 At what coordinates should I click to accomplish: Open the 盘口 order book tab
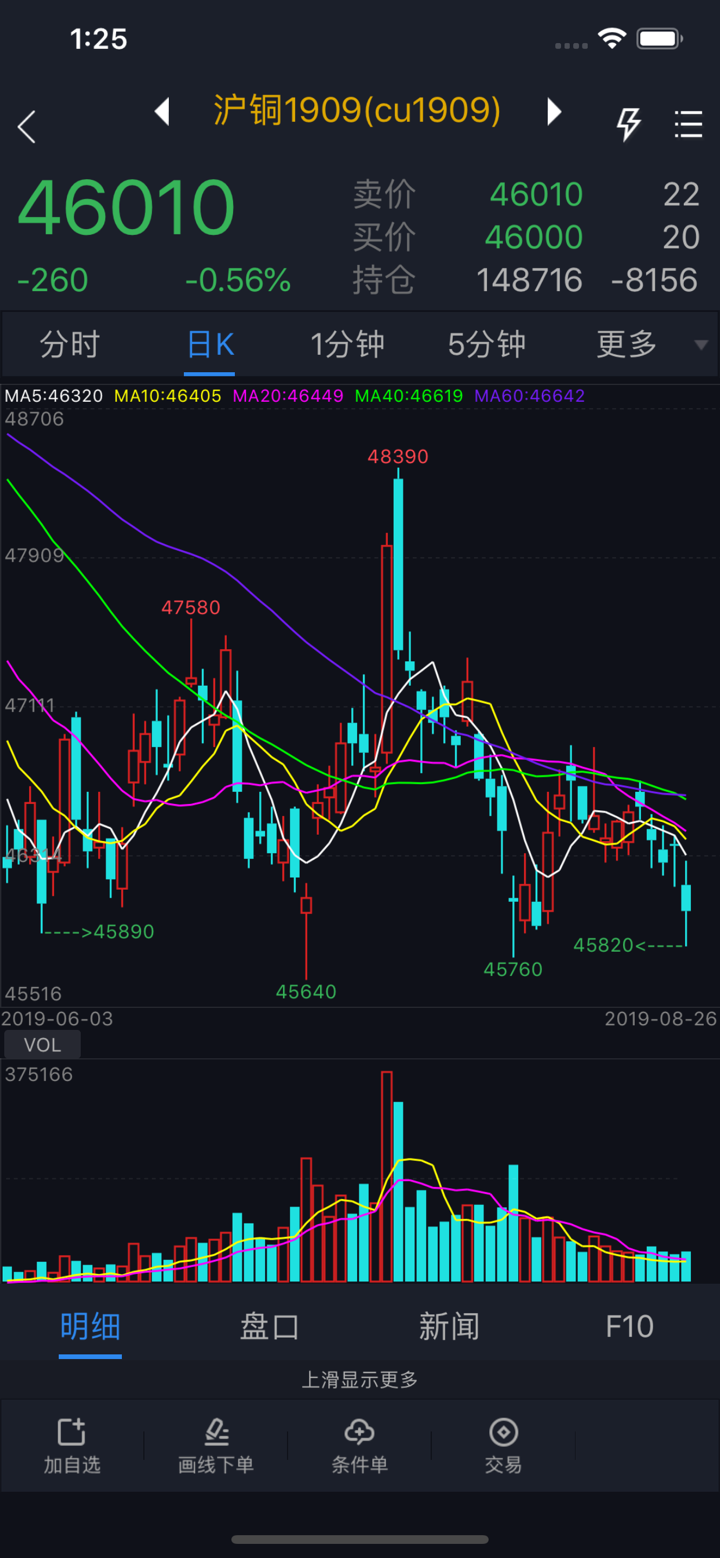click(269, 1327)
